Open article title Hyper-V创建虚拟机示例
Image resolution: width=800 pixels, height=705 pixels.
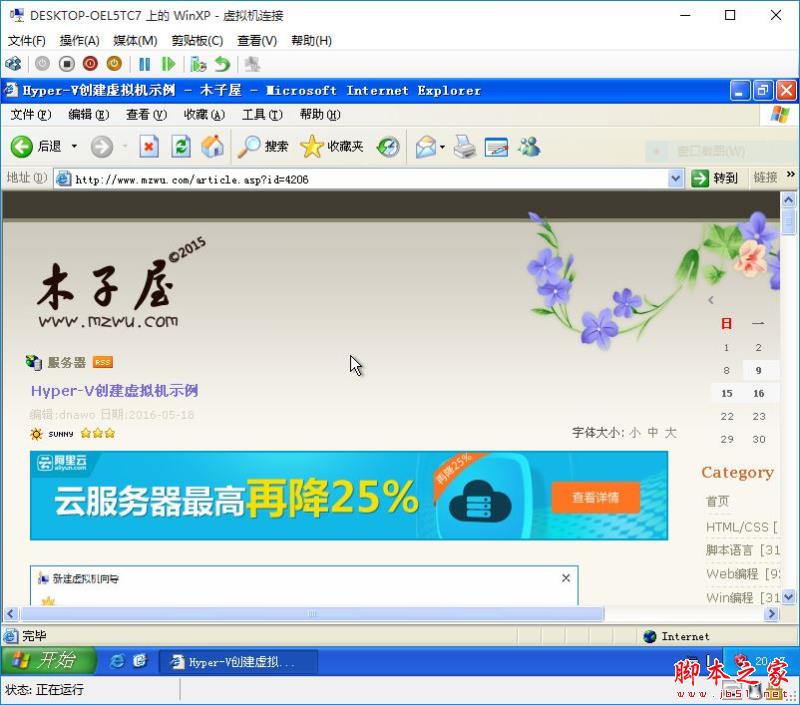point(114,391)
